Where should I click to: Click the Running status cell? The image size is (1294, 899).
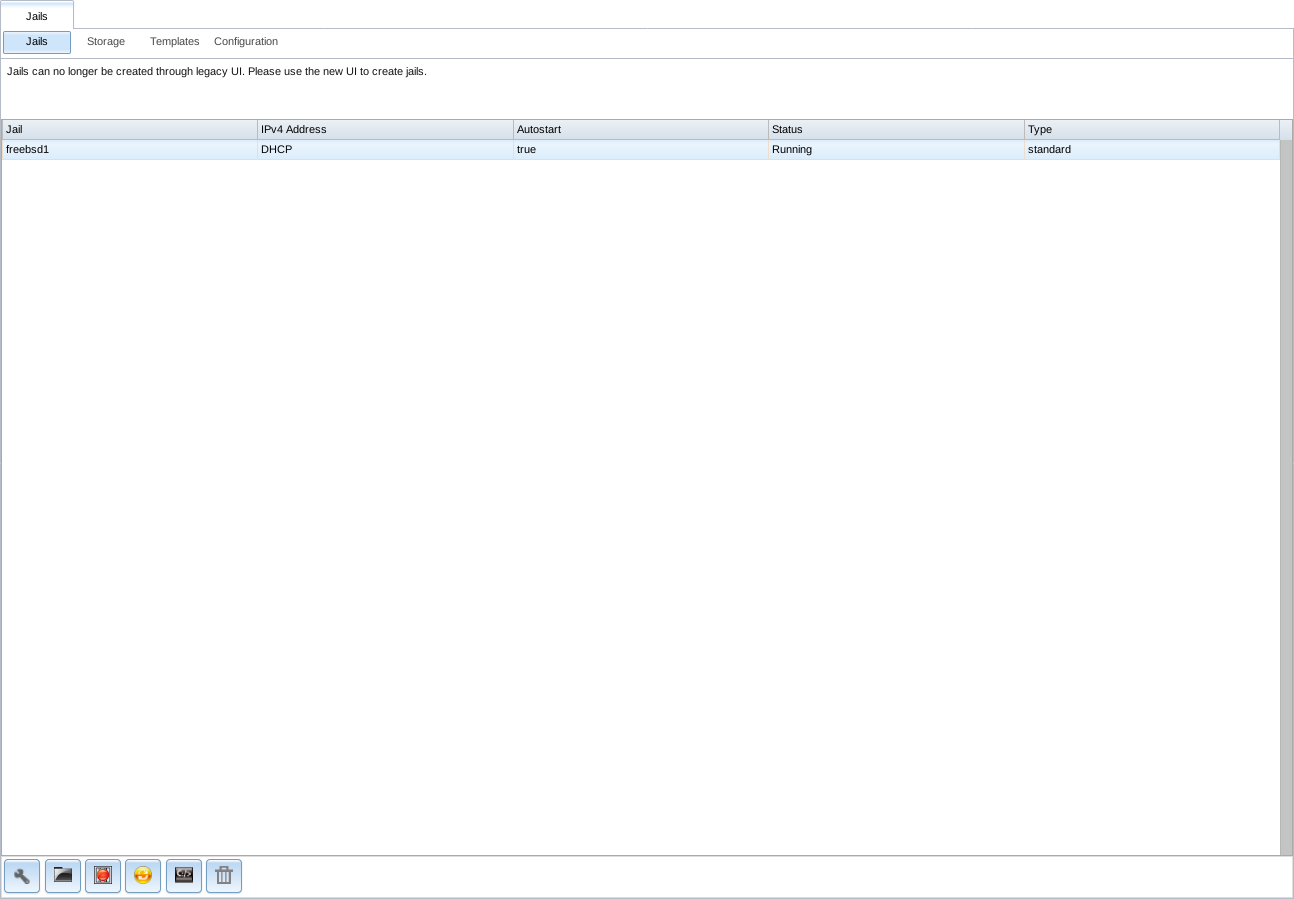(896, 150)
